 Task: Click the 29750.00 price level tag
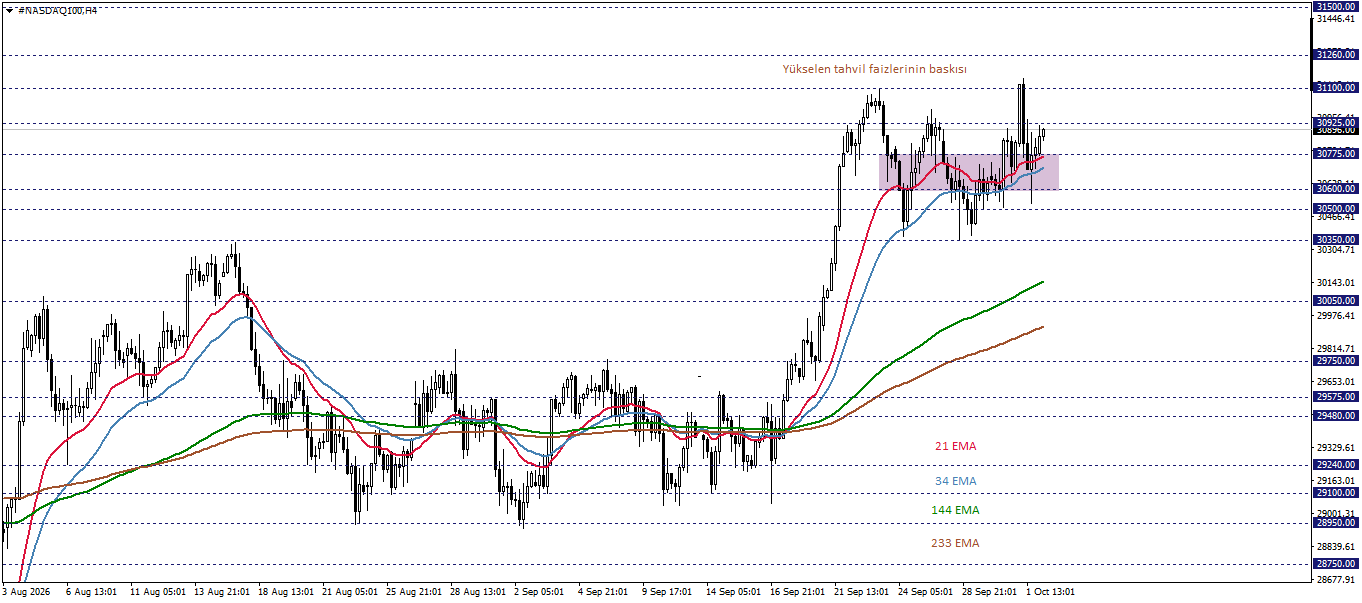tap(1335, 360)
